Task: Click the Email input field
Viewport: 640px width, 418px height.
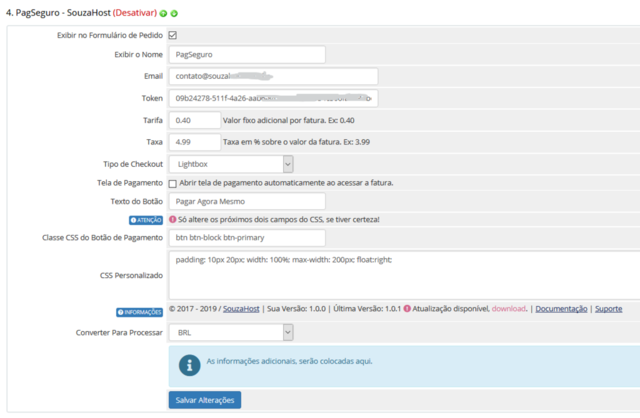Action: 273,76
